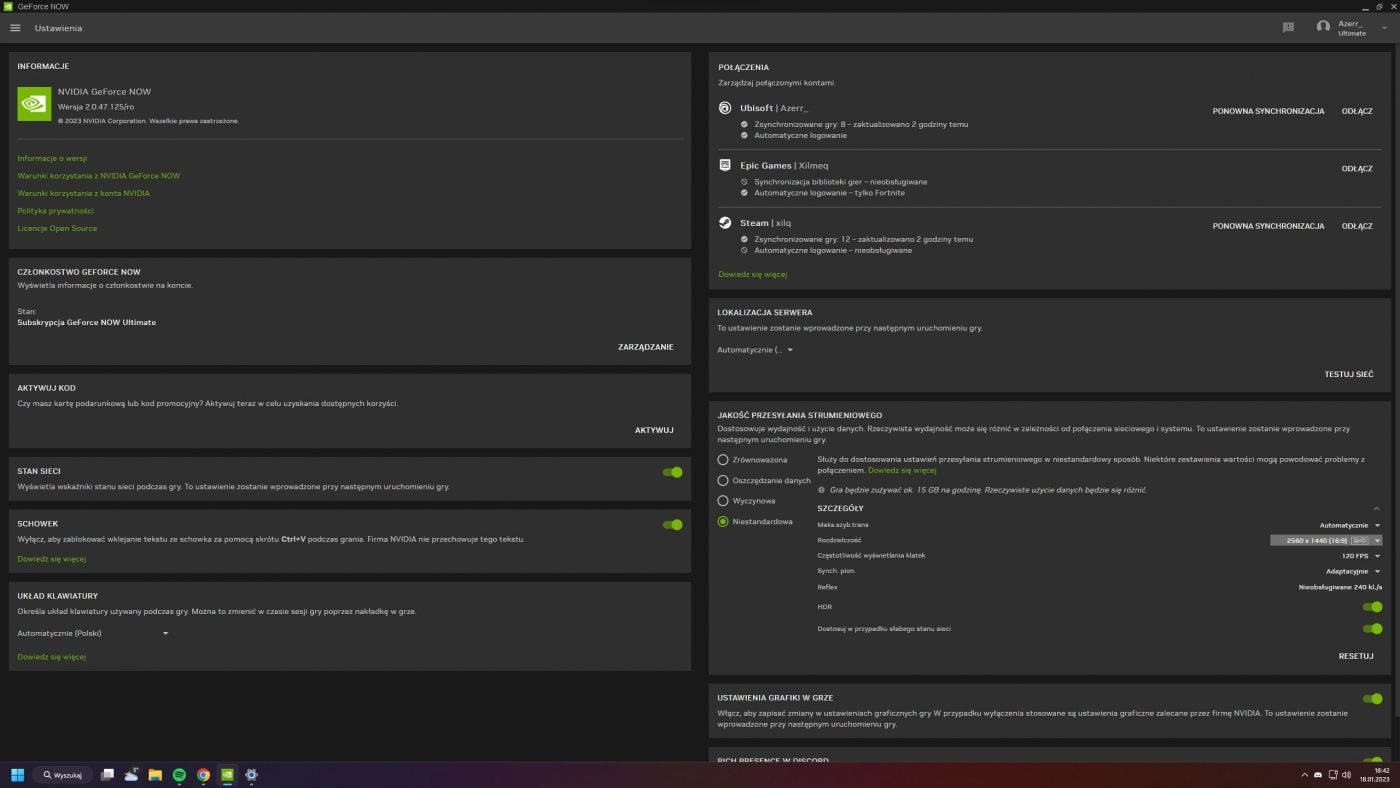Image resolution: width=1400 pixels, height=788 pixels.
Task: Click the ZARZĄDZANIE membership button
Action: point(646,347)
